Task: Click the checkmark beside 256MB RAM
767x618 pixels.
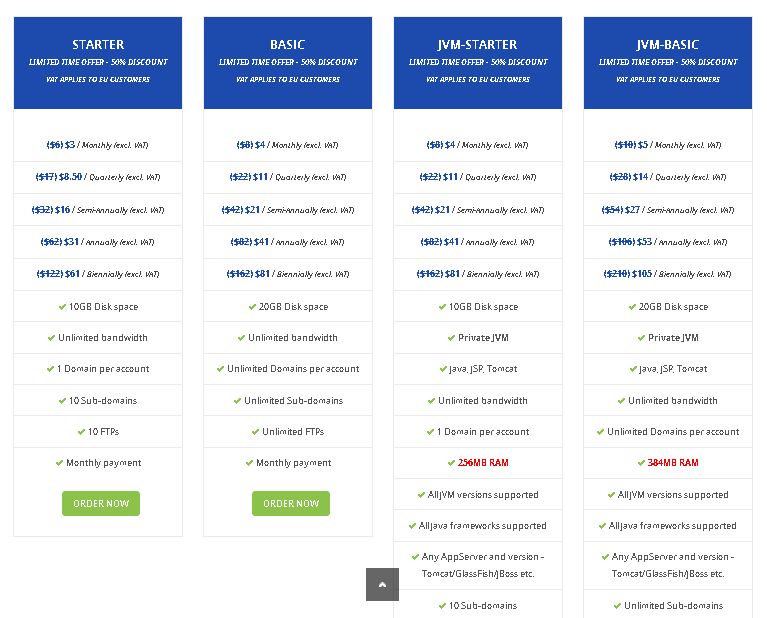Action: (x=451, y=463)
